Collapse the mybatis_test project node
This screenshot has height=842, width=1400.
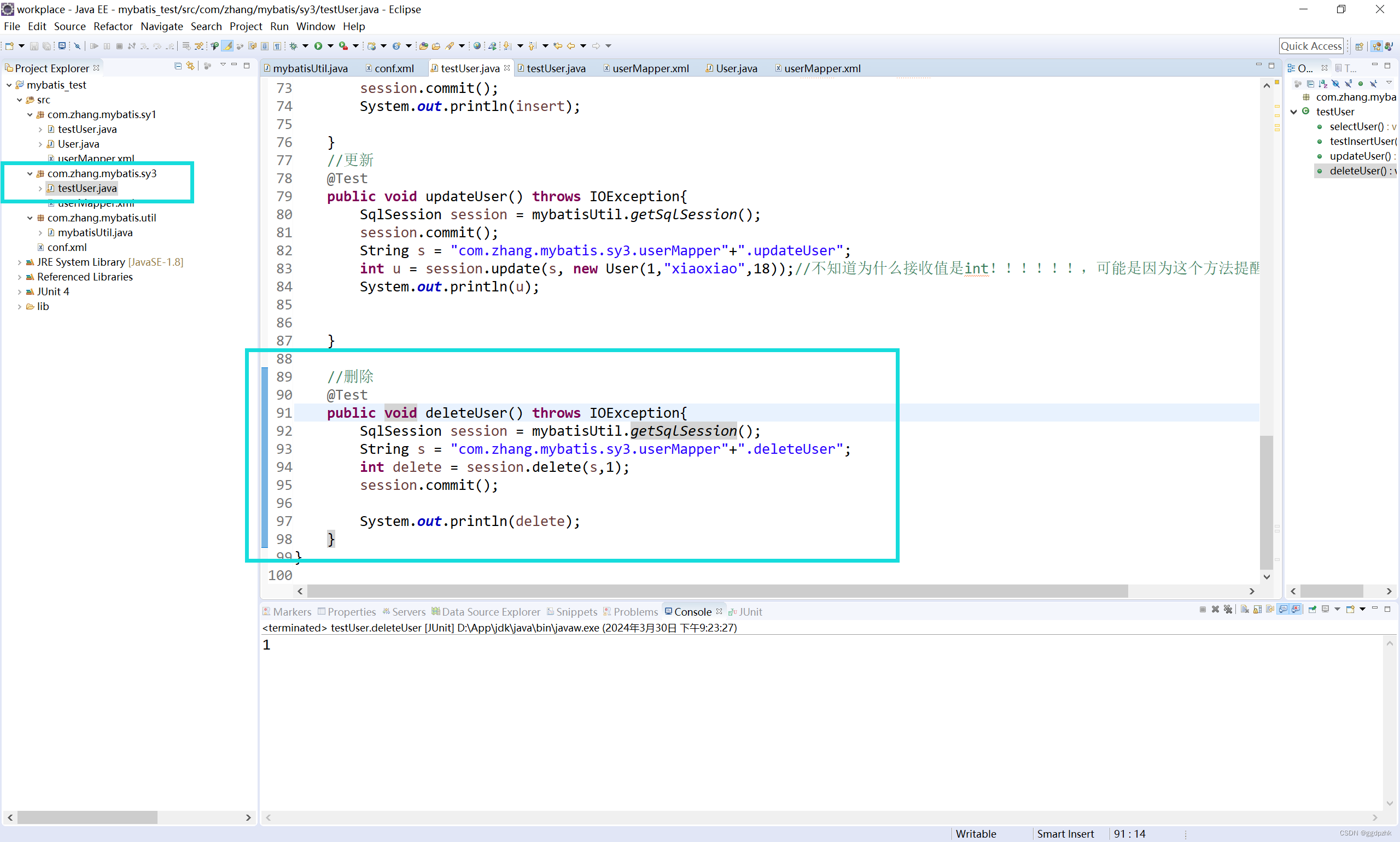coord(9,85)
